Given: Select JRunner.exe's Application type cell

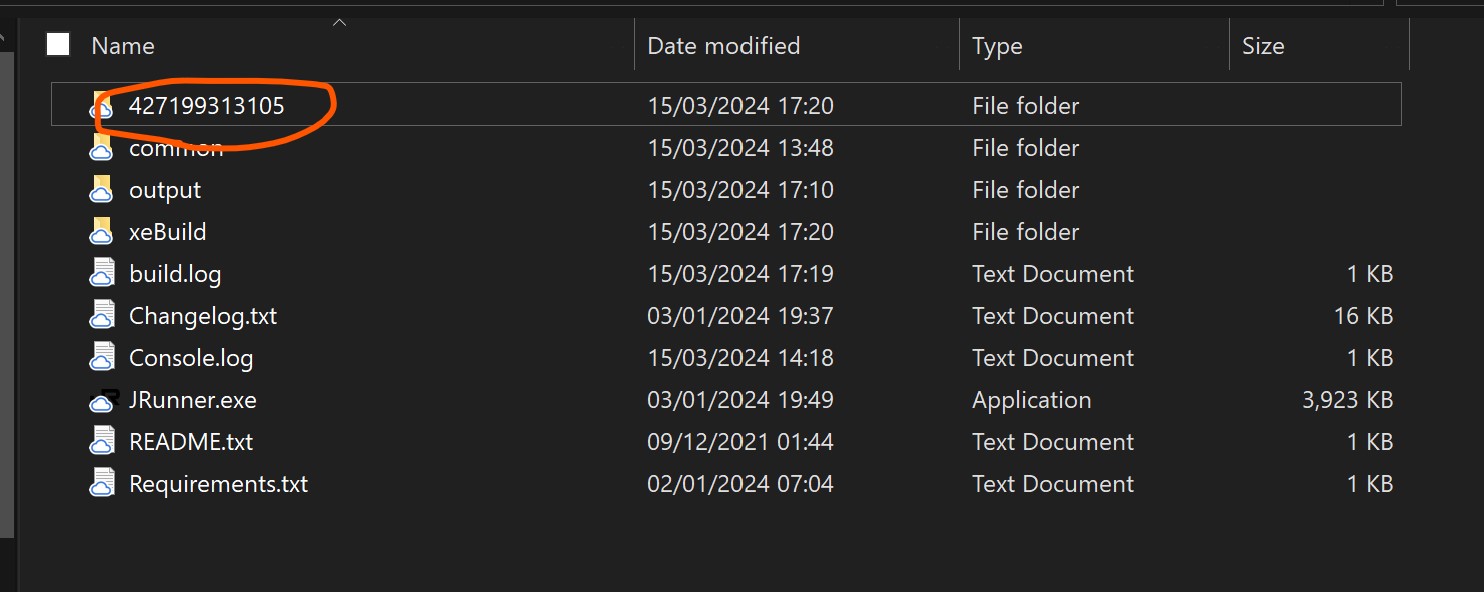Looking at the screenshot, I should tap(1031, 400).
